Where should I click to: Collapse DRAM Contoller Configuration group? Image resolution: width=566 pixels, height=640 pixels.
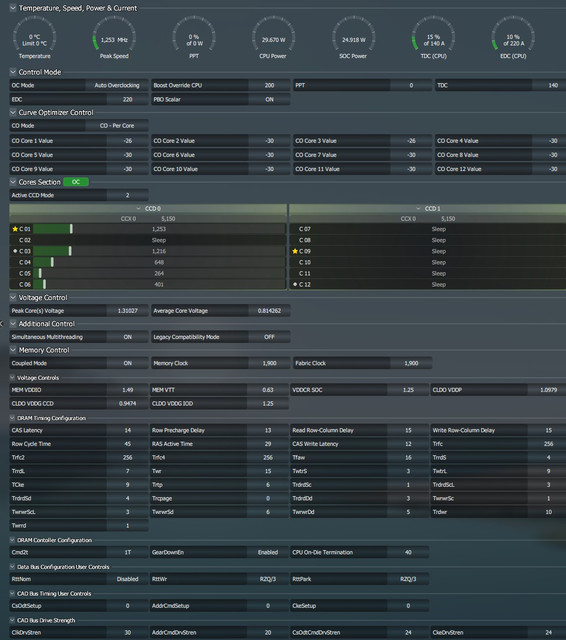(12, 540)
